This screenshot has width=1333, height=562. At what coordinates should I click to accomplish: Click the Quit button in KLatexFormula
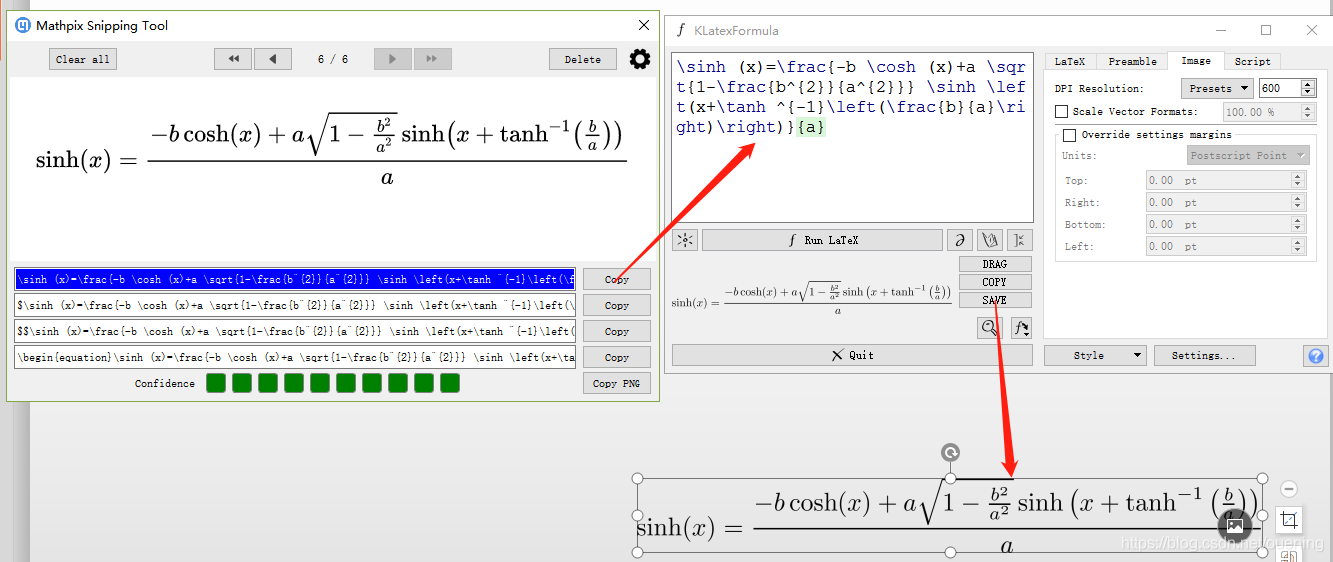(x=852, y=355)
